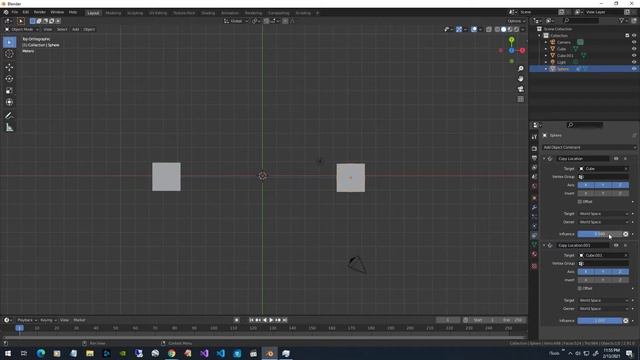This screenshot has height=360, width=640.
Task: Activate the Select Box tool
Action: click(x=9, y=42)
